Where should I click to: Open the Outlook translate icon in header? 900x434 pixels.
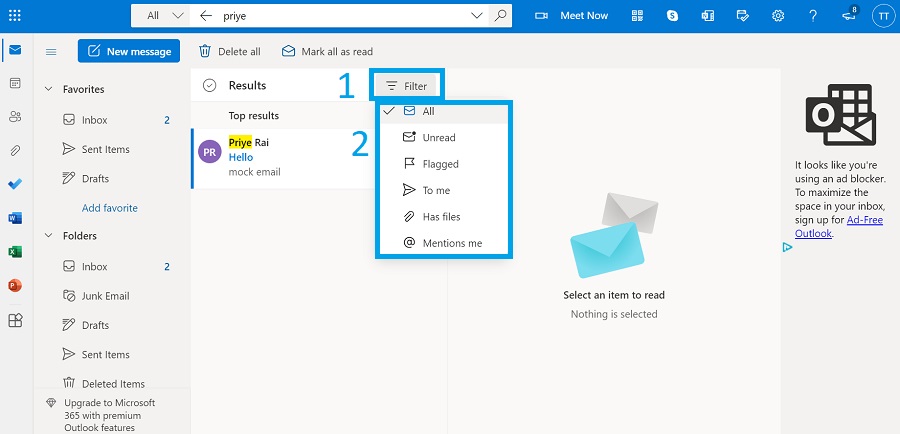click(x=707, y=16)
